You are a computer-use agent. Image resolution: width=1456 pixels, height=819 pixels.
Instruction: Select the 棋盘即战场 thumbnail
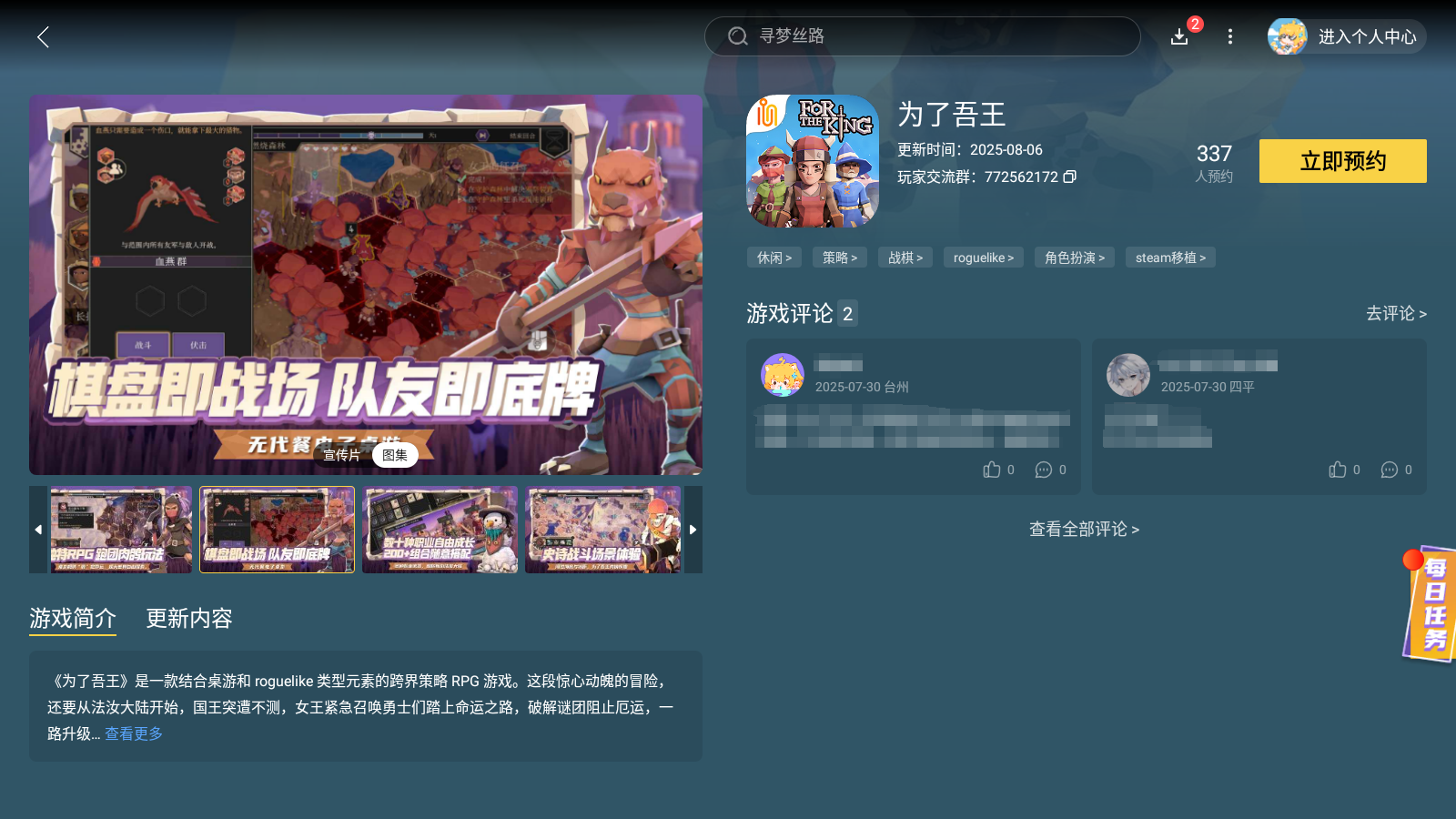click(x=277, y=530)
